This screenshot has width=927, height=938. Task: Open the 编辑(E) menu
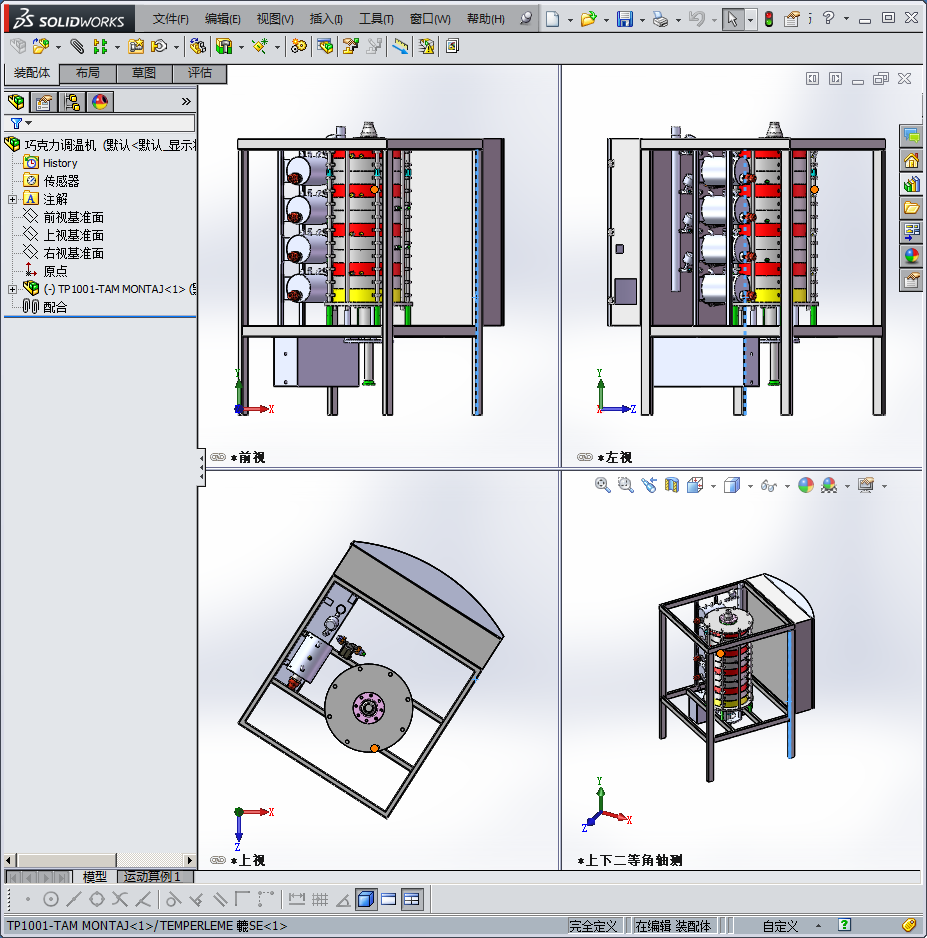point(222,19)
